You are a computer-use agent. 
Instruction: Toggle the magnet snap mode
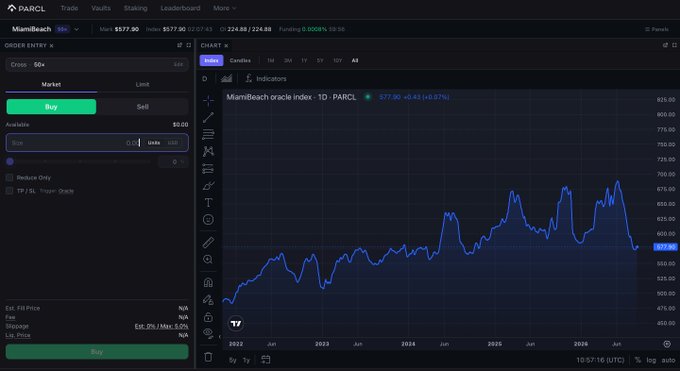(x=208, y=282)
